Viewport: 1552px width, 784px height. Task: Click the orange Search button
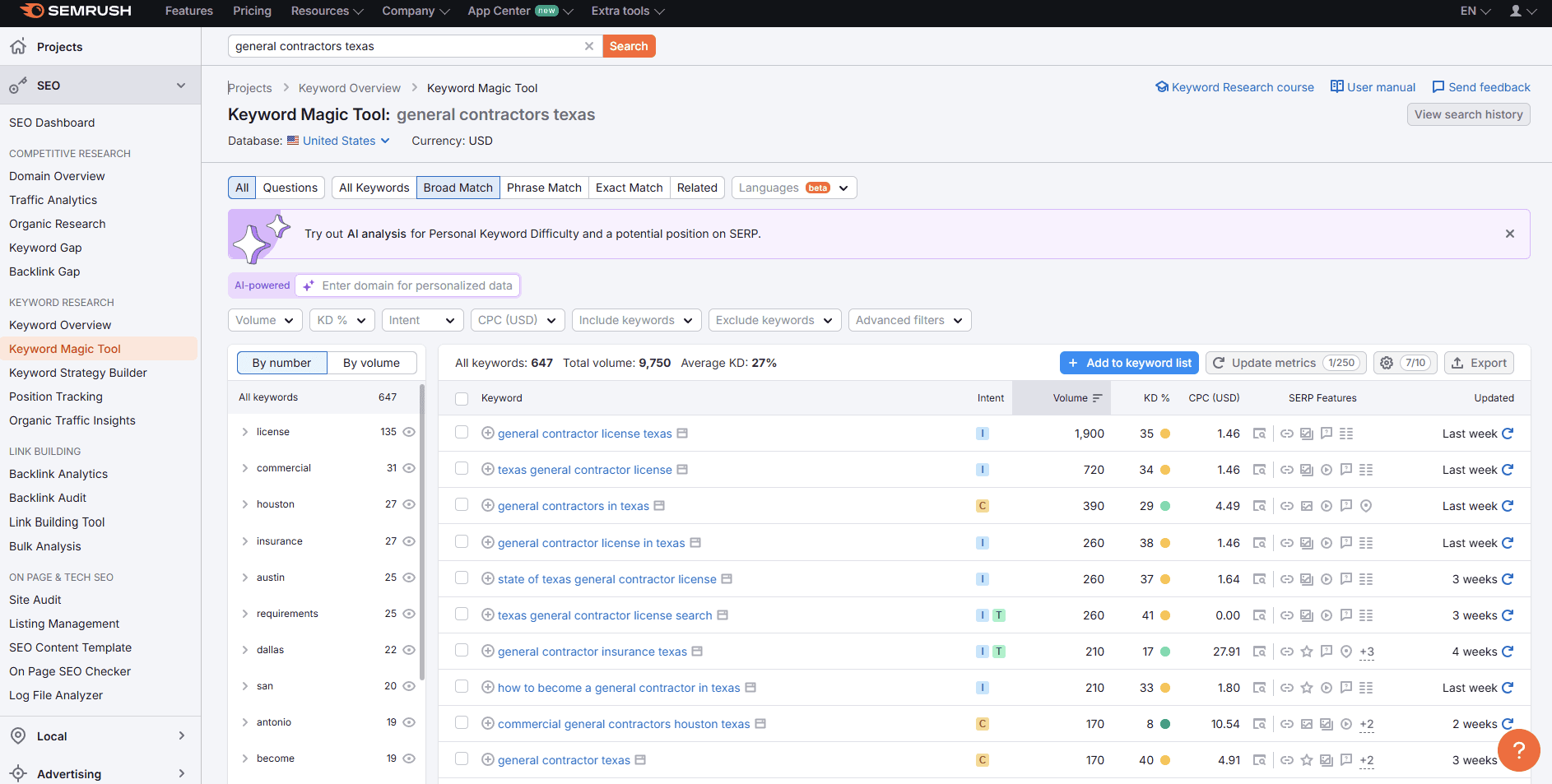pos(629,46)
